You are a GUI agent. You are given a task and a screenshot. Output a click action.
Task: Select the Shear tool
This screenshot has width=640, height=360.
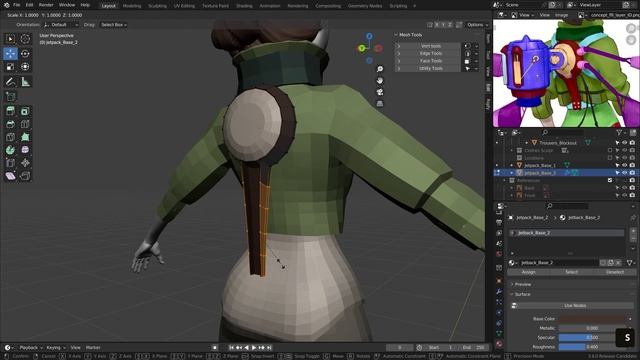point(10,176)
